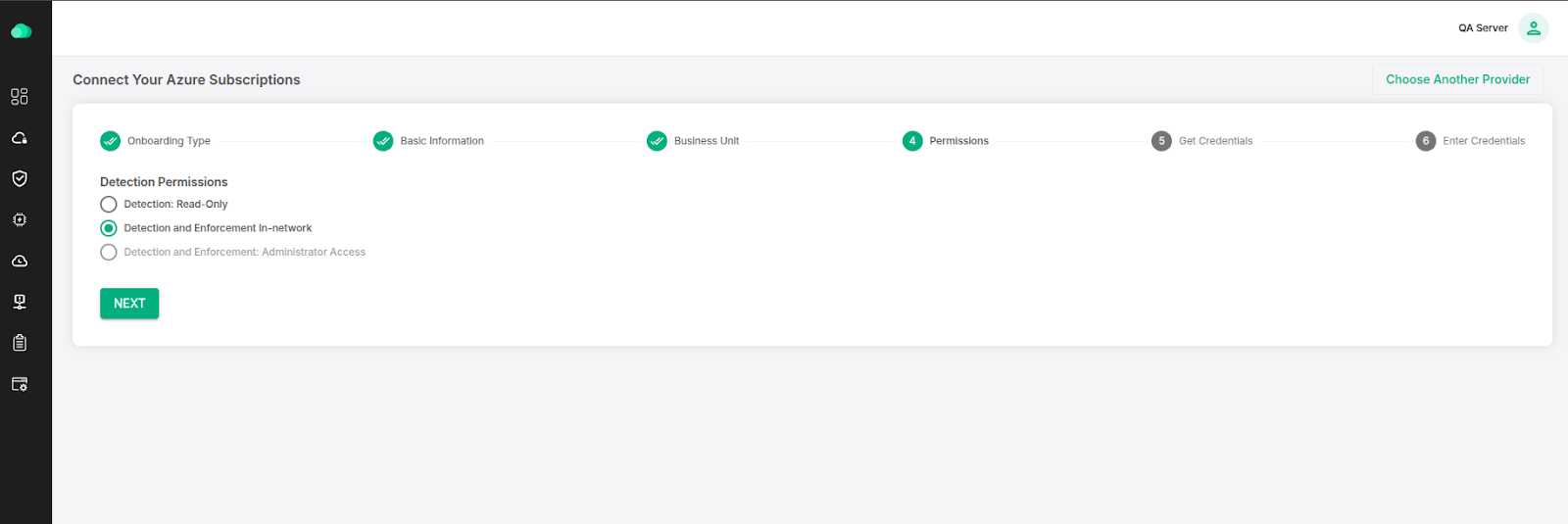Open the cloud lock sidebar icon

pos(20,138)
